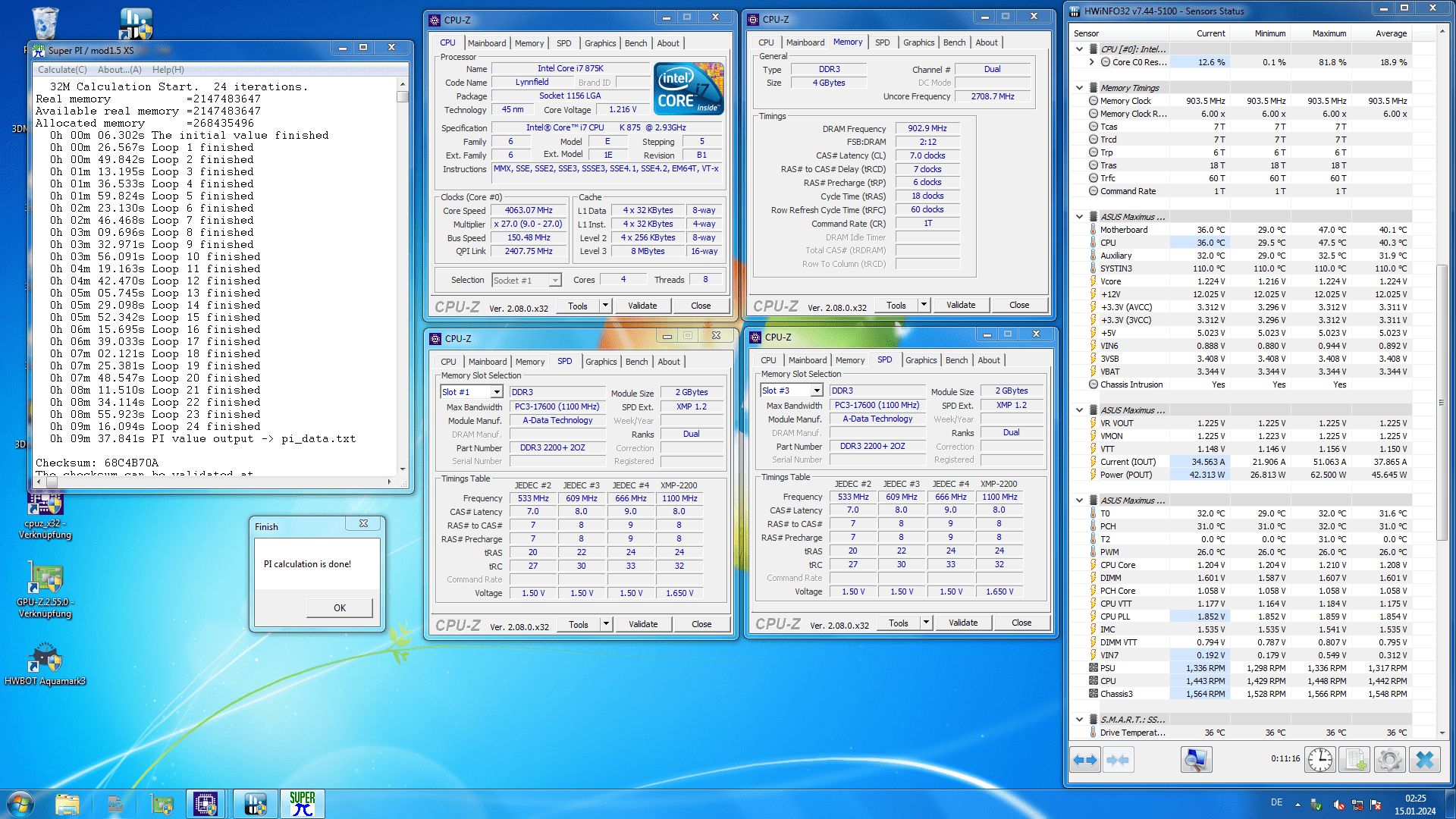Select HWBOT Aquamark3 desktop shortcut

coord(45,665)
